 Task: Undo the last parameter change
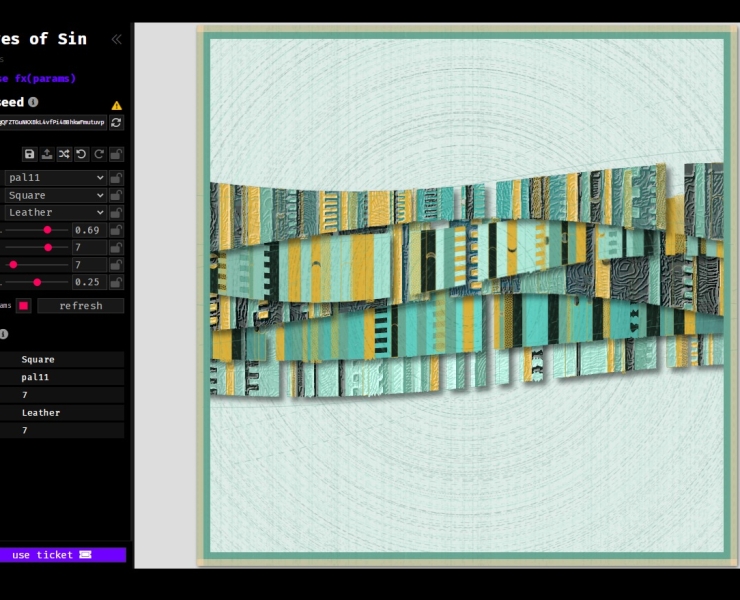(x=81, y=154)
